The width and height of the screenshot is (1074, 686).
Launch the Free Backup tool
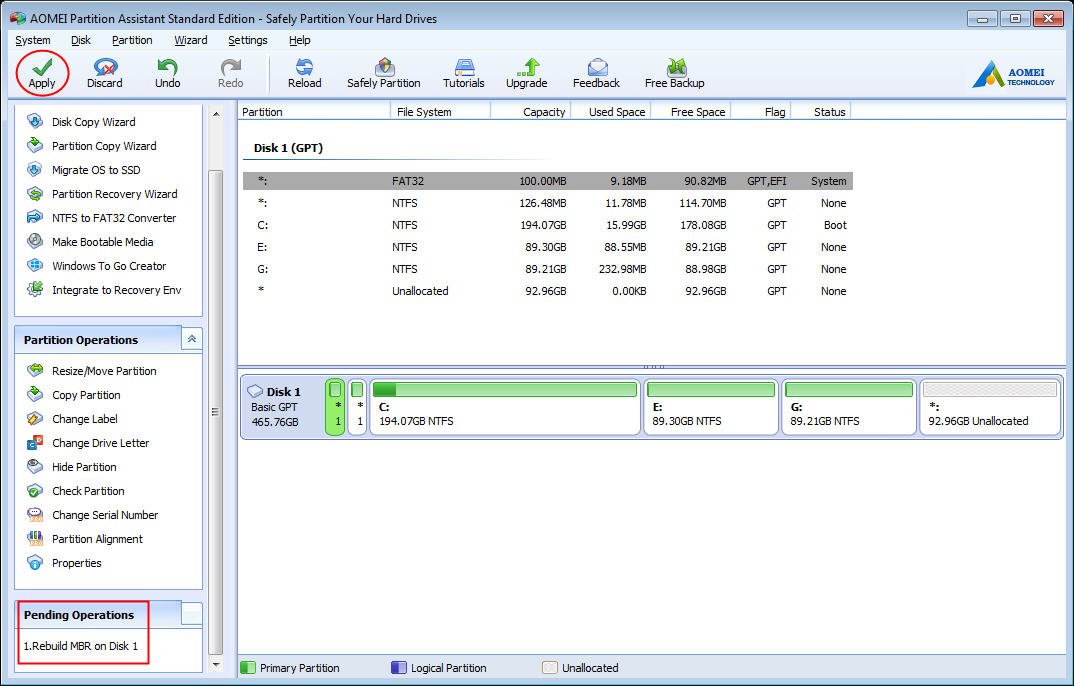[x=675, y=73]
